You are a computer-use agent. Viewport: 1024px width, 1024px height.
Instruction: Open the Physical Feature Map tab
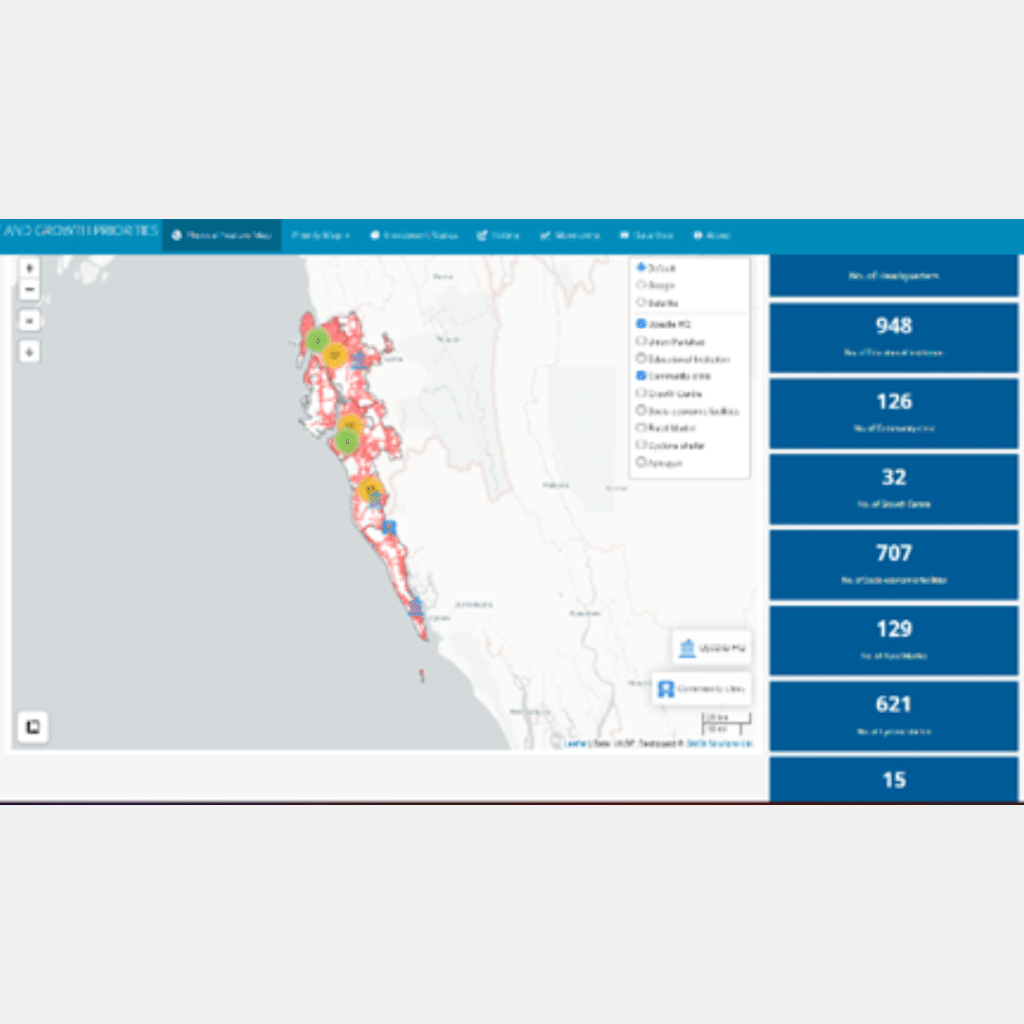pos(222,236)
